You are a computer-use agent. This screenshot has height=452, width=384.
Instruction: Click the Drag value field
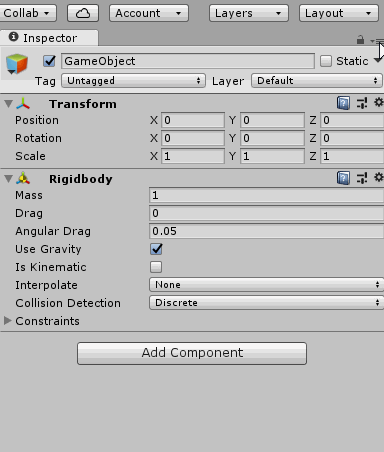[266, 213]
